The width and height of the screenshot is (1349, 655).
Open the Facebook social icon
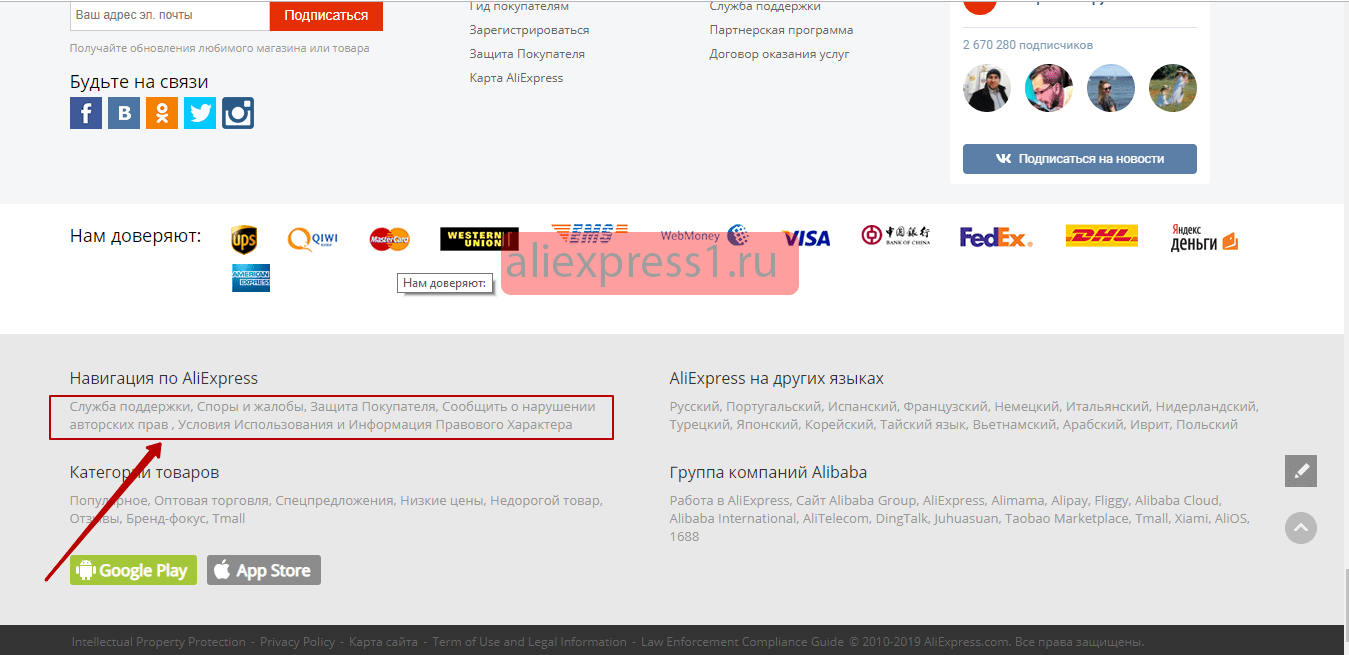(x=86, y=113)
